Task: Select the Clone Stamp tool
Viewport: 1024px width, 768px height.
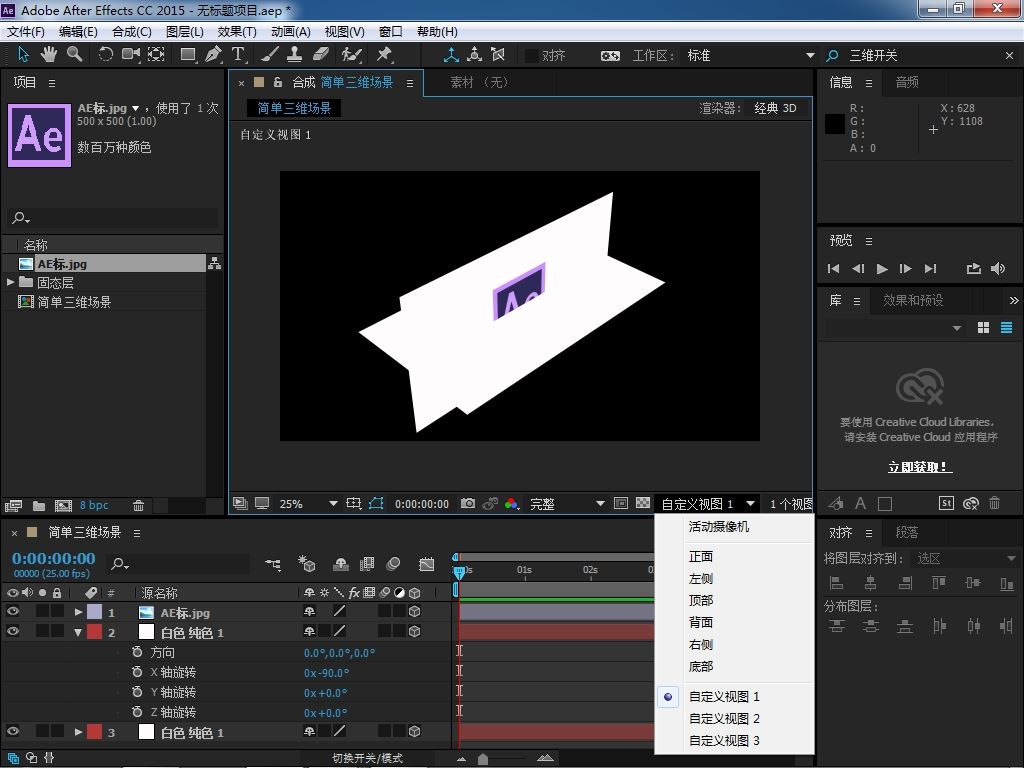Action: [295, 55]
